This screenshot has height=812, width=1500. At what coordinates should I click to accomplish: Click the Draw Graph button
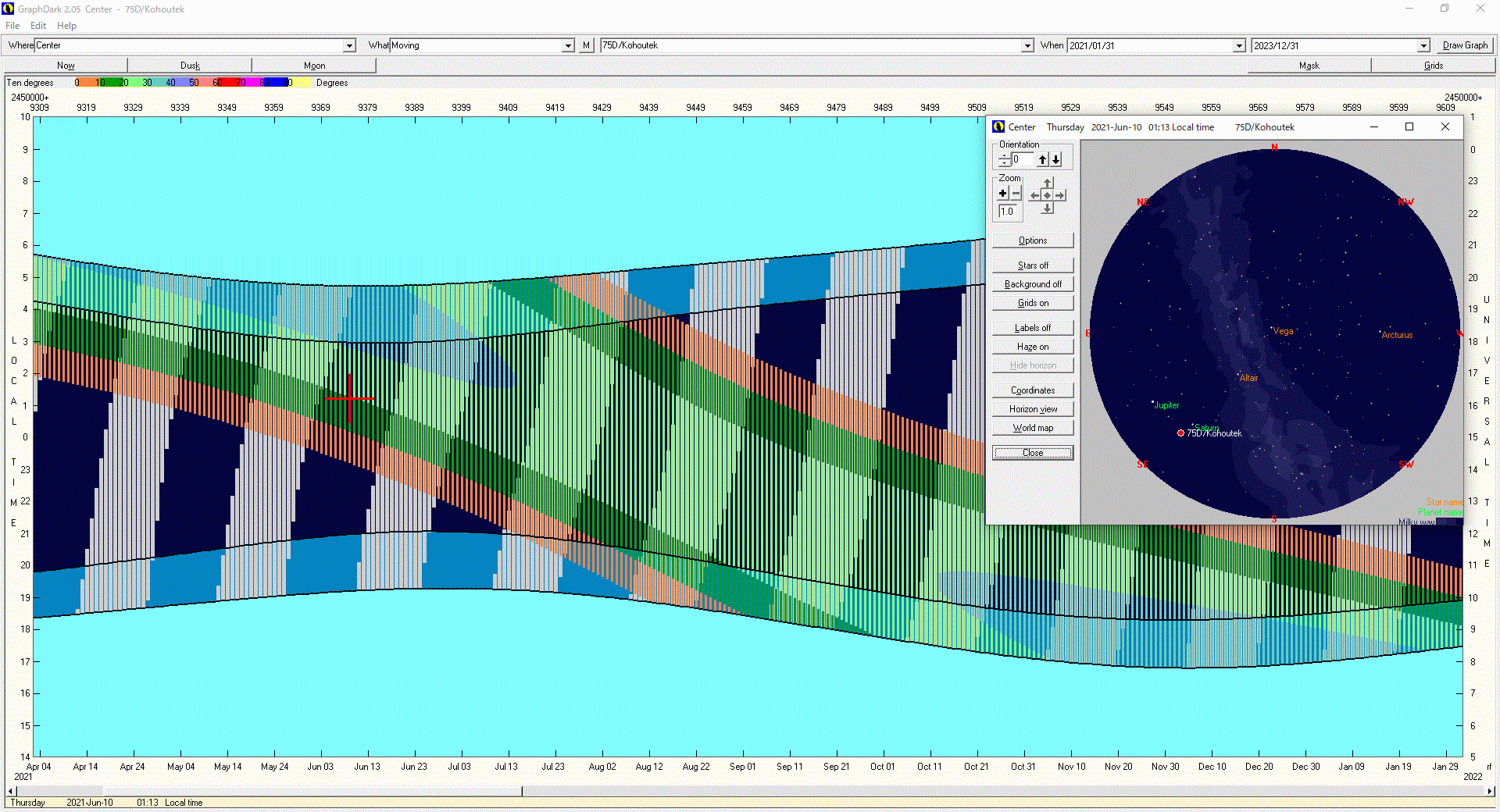click(1465, 45)
